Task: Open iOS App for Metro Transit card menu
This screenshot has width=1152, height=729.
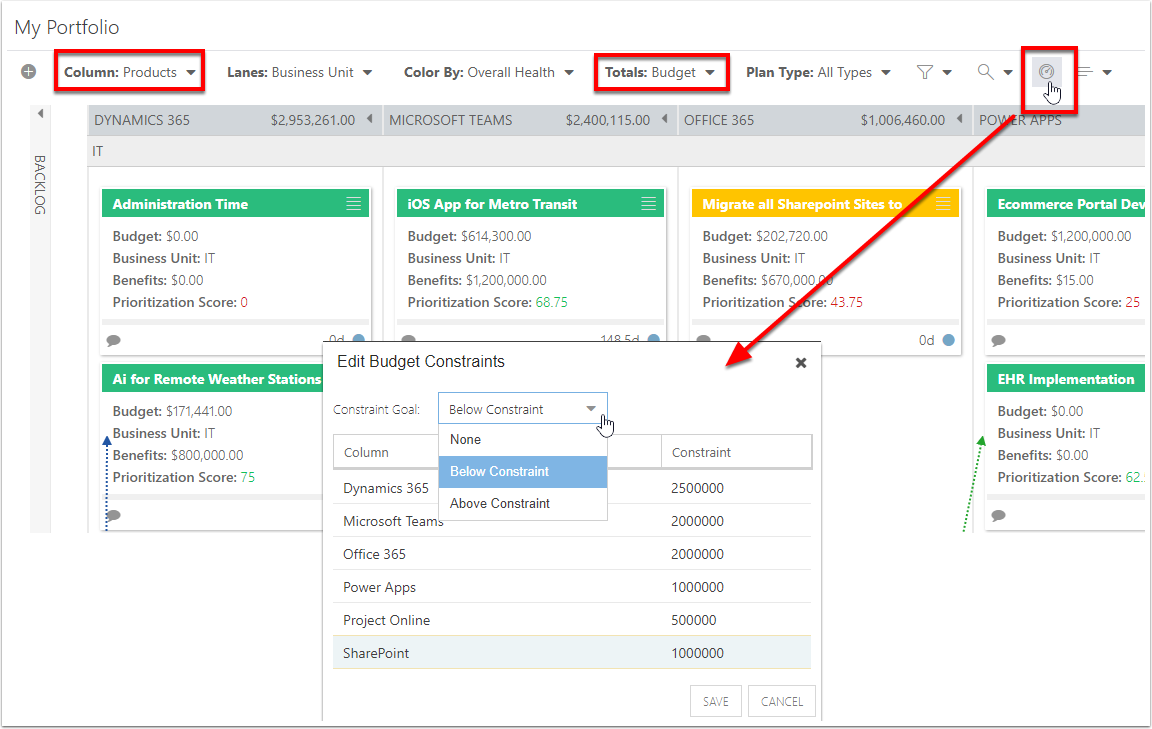Action: click(648, 204)
